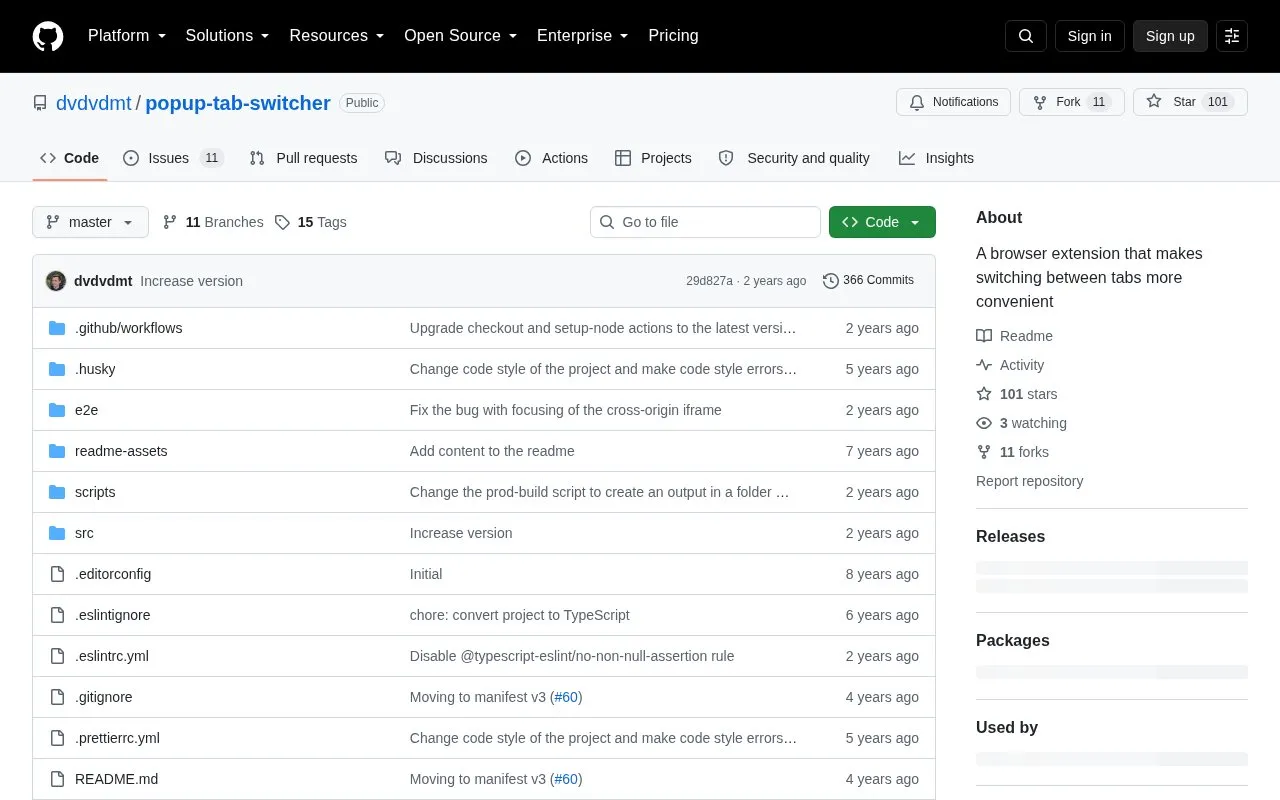This screenshot has height=800, width=1280.
Task: Switch to the Discussions tab
Action: pos(436,158)
